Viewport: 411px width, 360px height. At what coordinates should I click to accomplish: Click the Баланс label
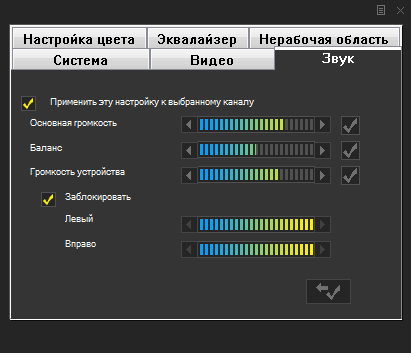(x=46, y=148)
